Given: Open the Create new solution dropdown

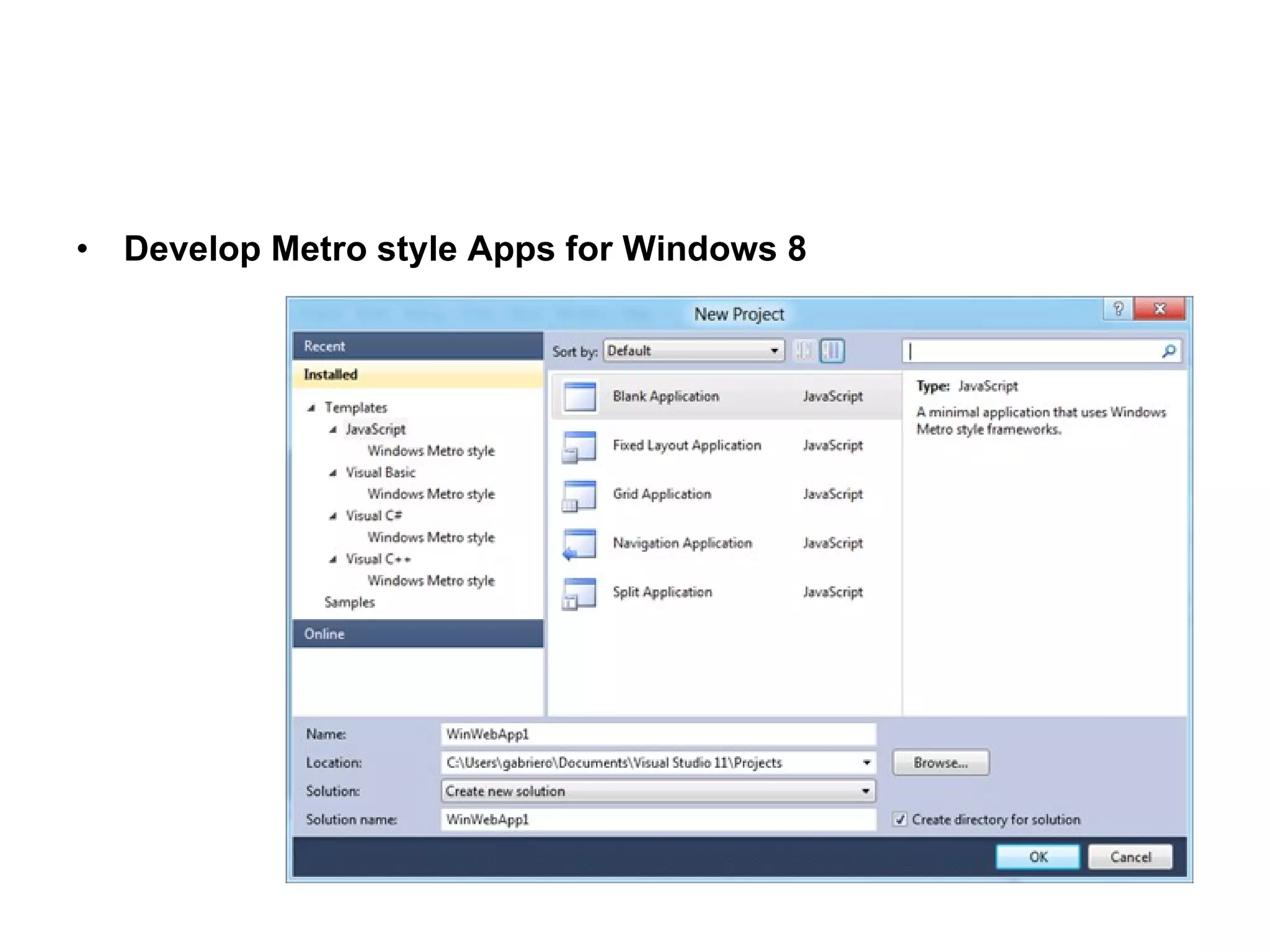Looking at the screenshot, I should 658,791.
